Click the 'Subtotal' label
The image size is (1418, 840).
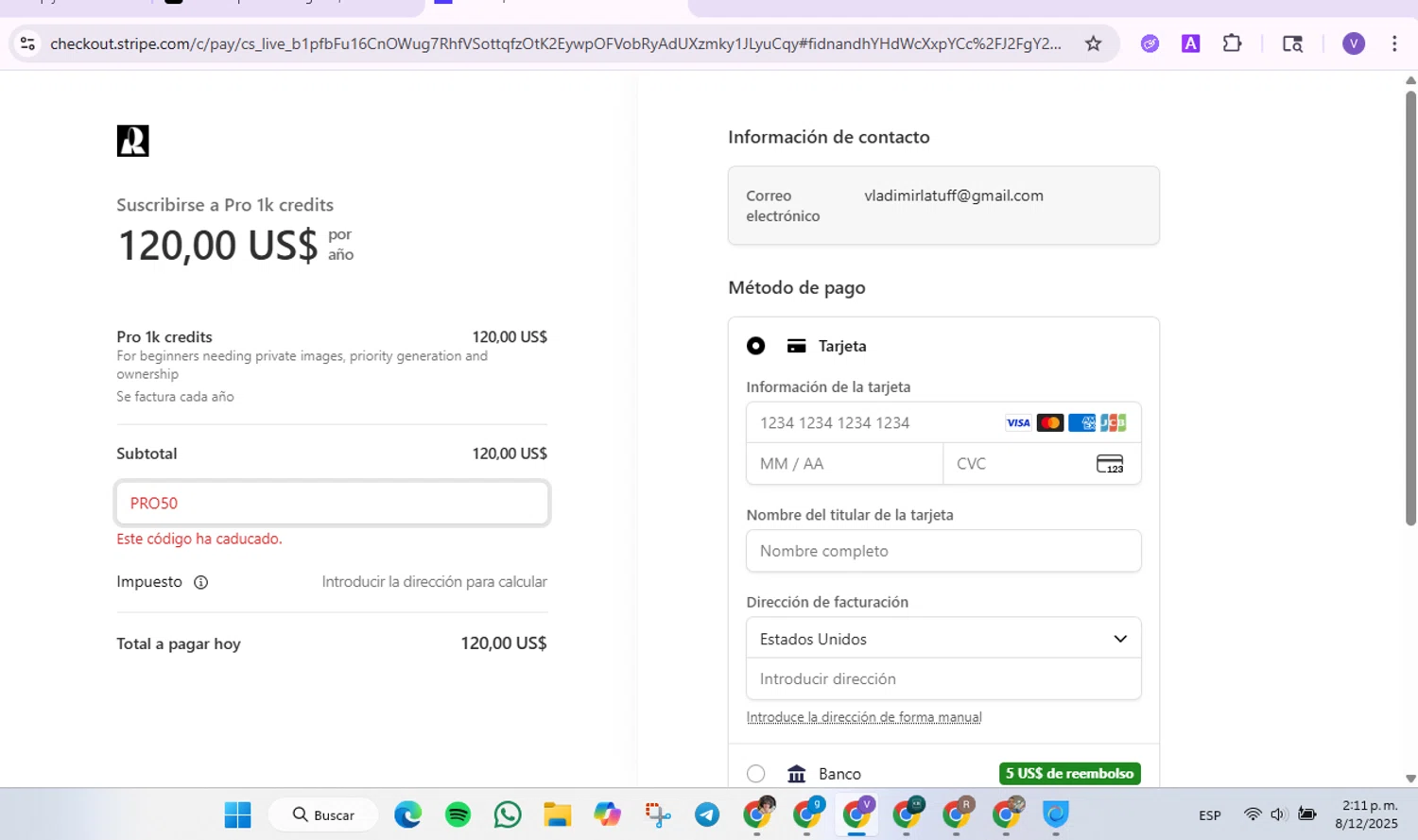coord(147,454)
